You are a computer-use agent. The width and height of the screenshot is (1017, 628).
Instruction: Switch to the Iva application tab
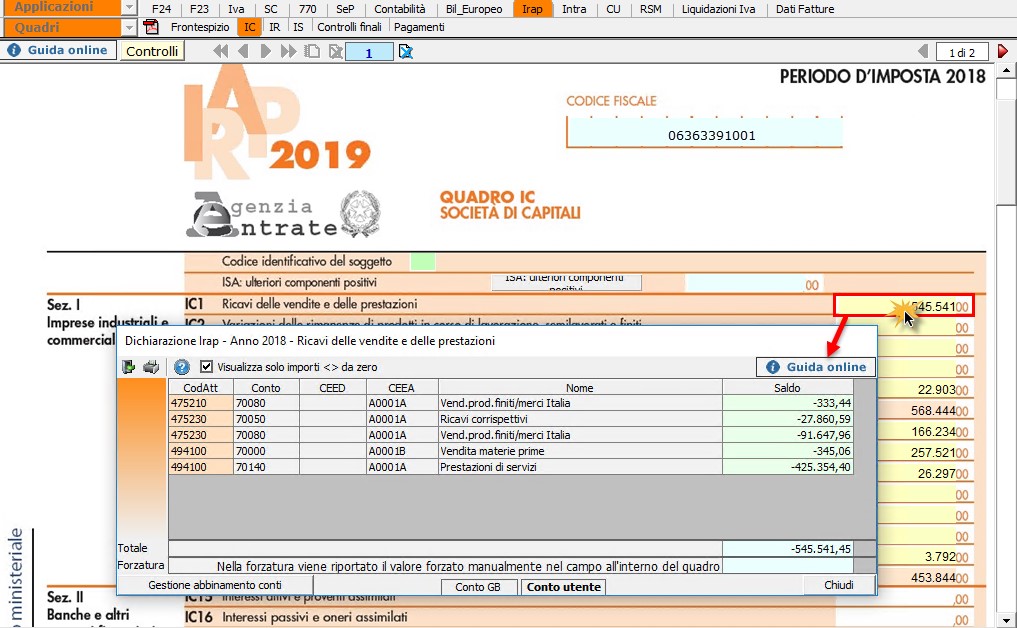pyautogui.click(x=236, y=9)
